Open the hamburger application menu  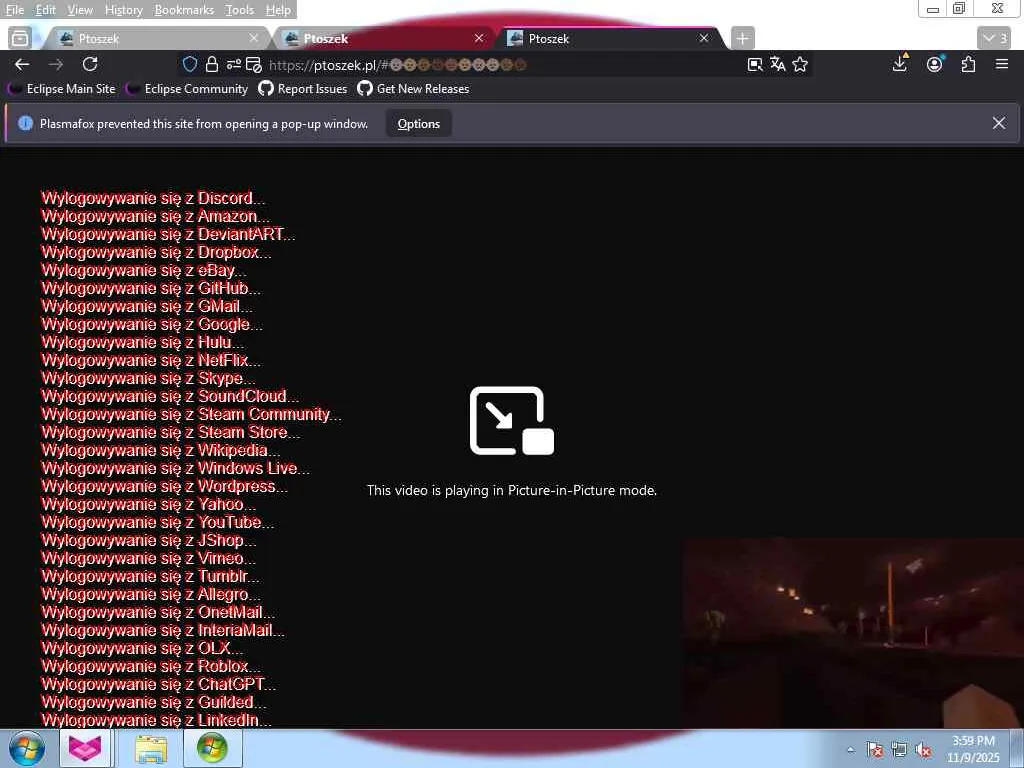pos(1002,64)
